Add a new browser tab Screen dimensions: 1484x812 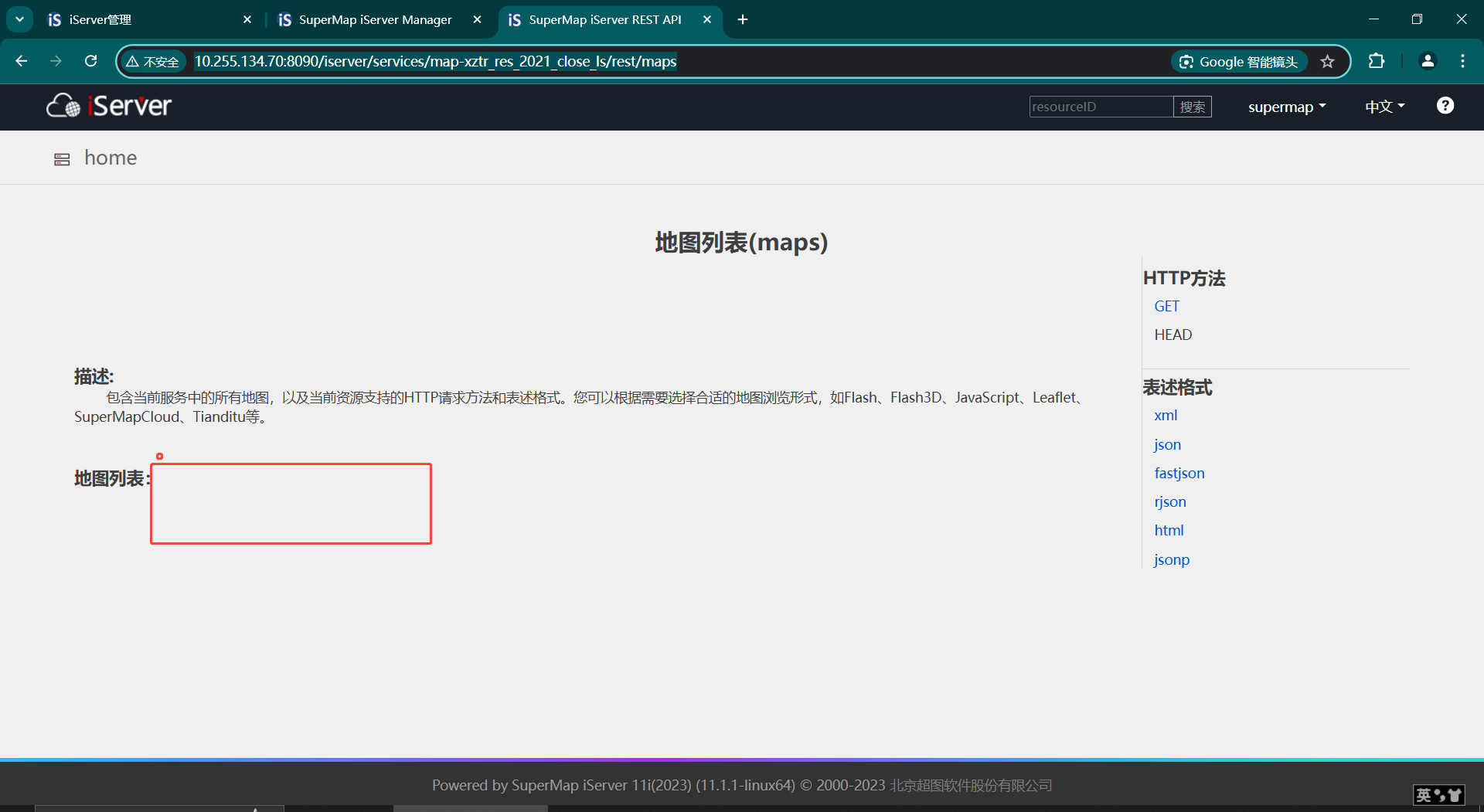pos(743,19)
